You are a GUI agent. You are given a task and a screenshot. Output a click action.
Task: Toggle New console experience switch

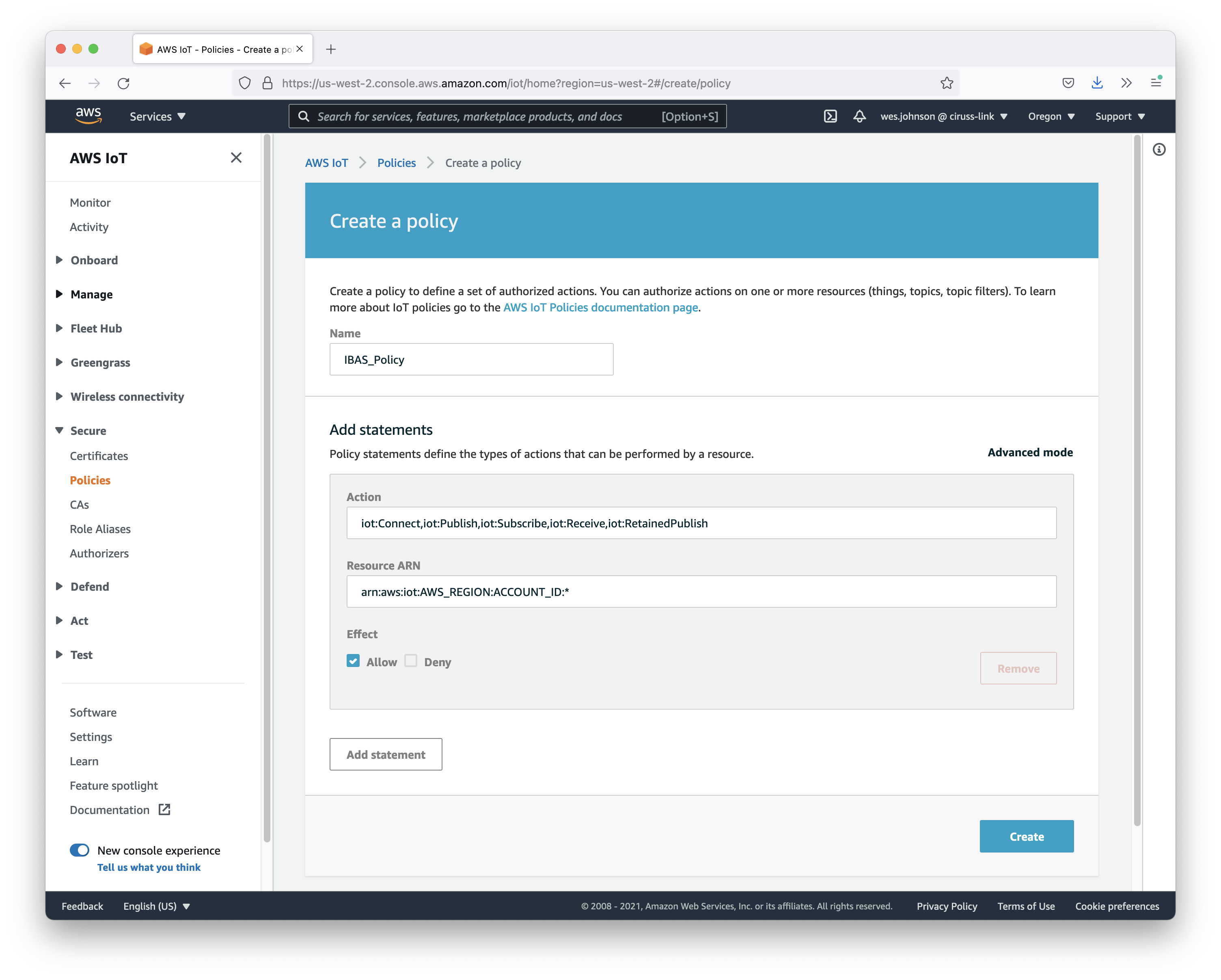(79, 850)
